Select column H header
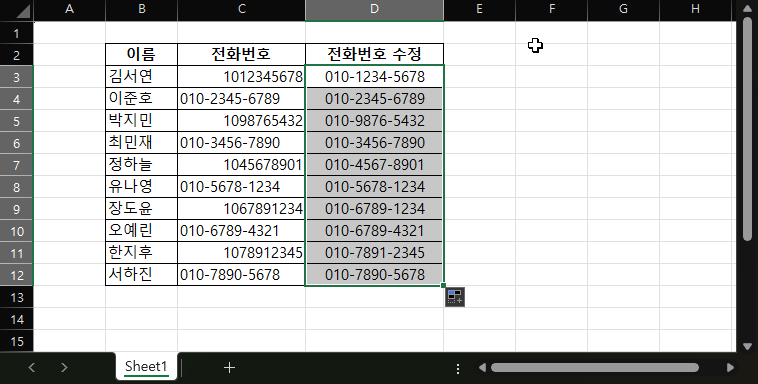The width and height of the screenshot is (758, 384). click(696, 10)
